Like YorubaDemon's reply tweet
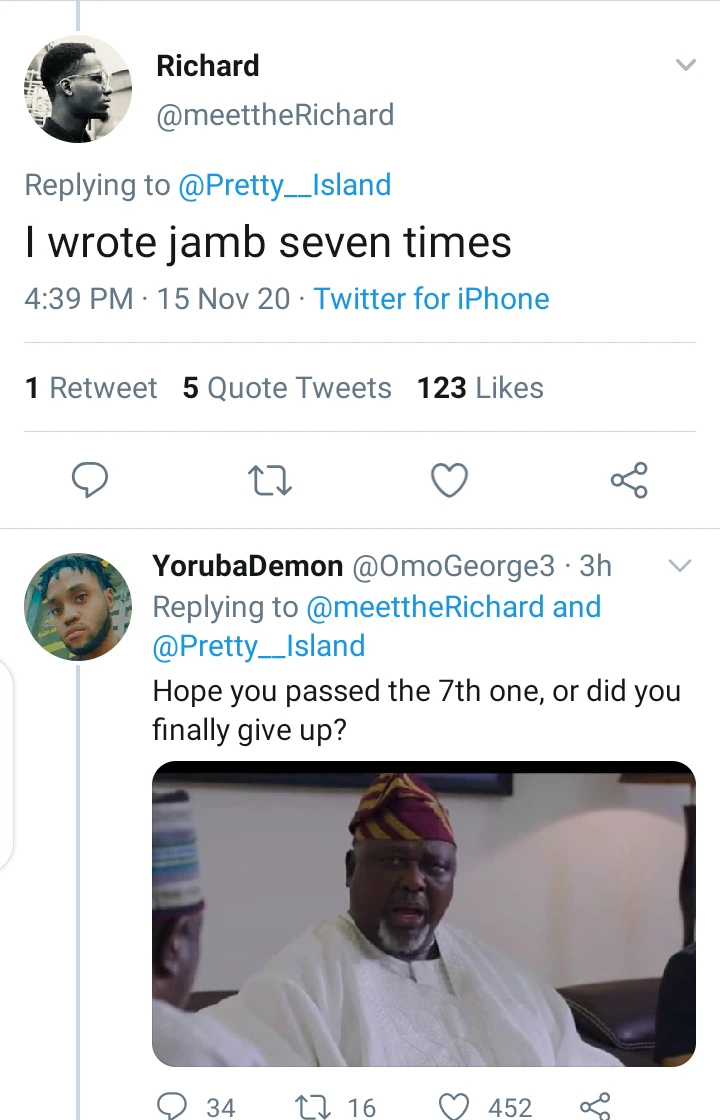 [455, 1104]
